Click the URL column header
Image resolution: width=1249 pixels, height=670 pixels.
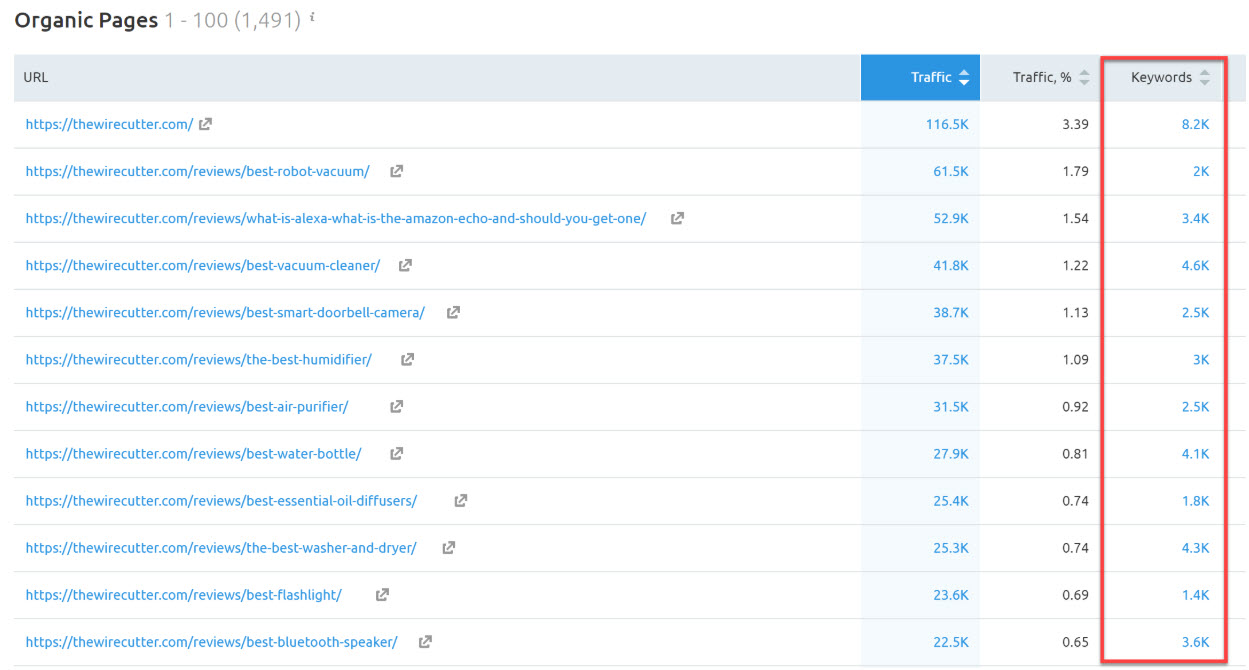point(36,78)
